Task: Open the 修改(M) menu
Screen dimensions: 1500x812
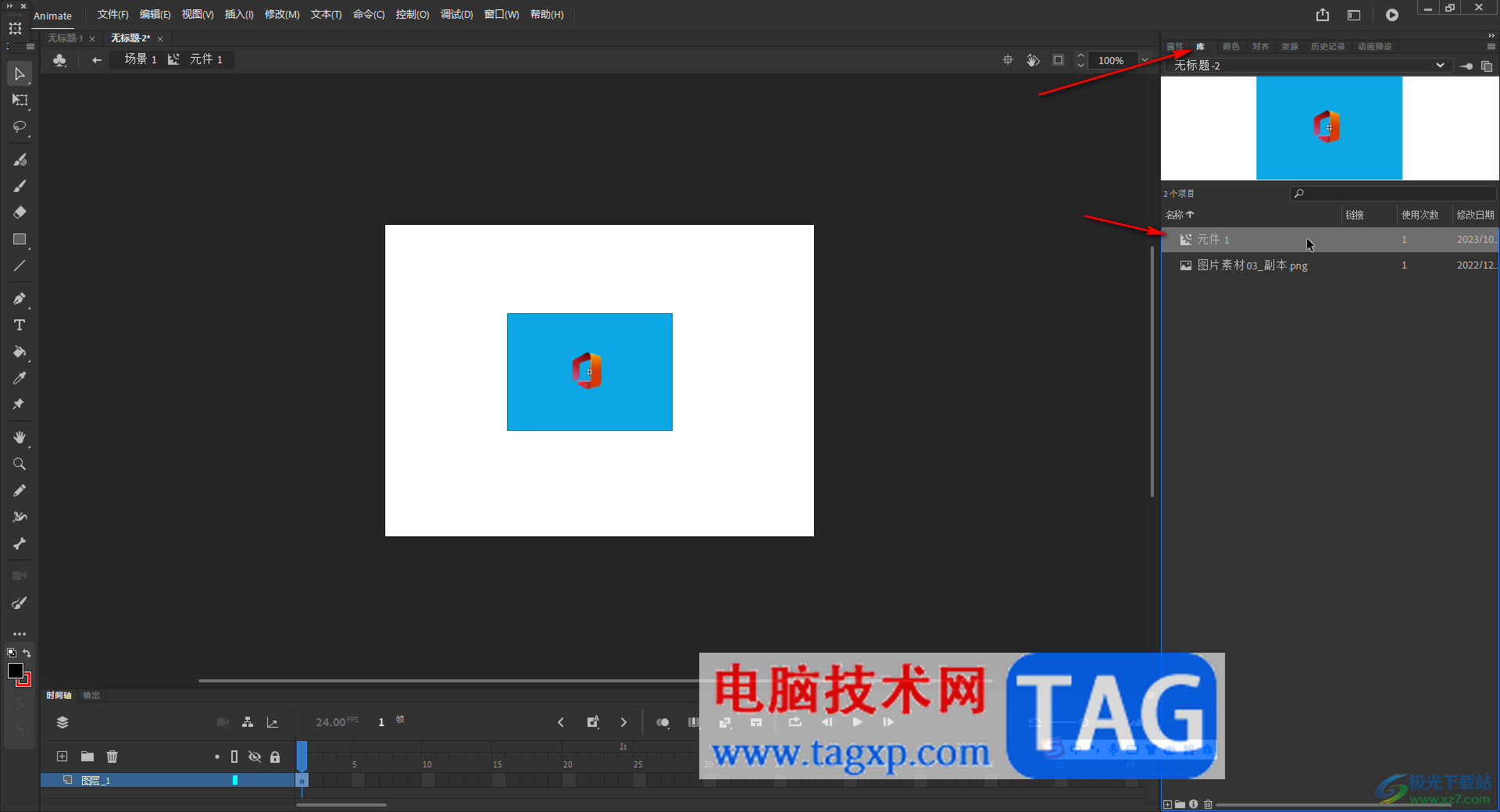Action: pos(282,15)
